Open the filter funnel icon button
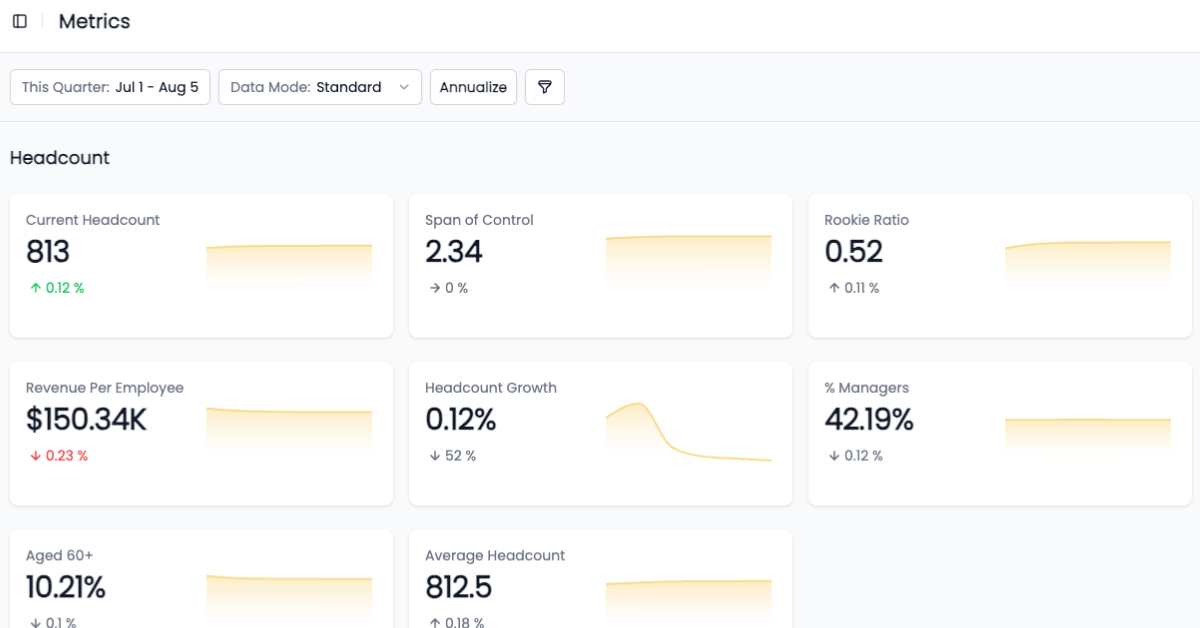The height and width of the screenshot is (628, 1200). (x=545, y=87)
